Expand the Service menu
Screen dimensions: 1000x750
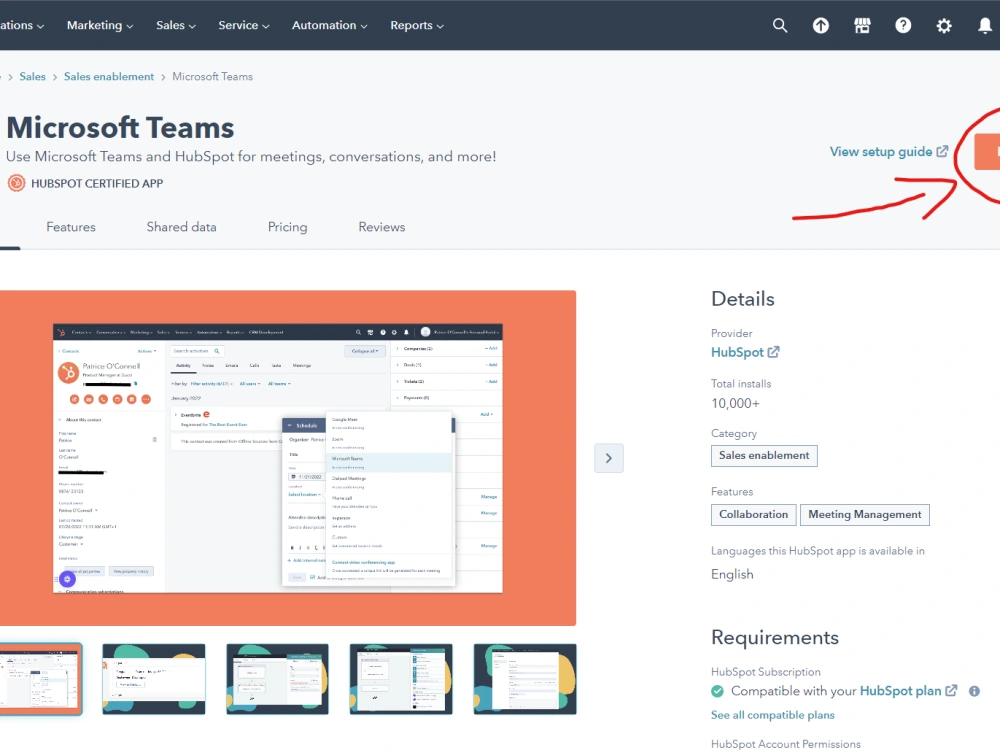(244, 26)
